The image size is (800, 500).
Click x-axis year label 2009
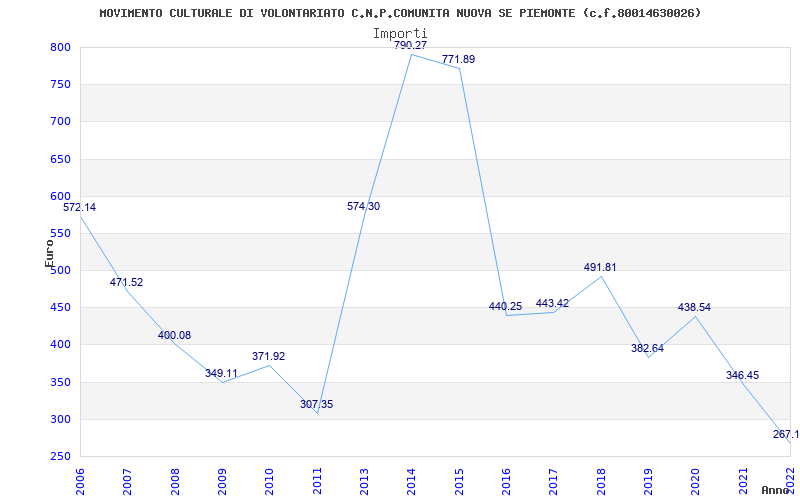point(222,481)
